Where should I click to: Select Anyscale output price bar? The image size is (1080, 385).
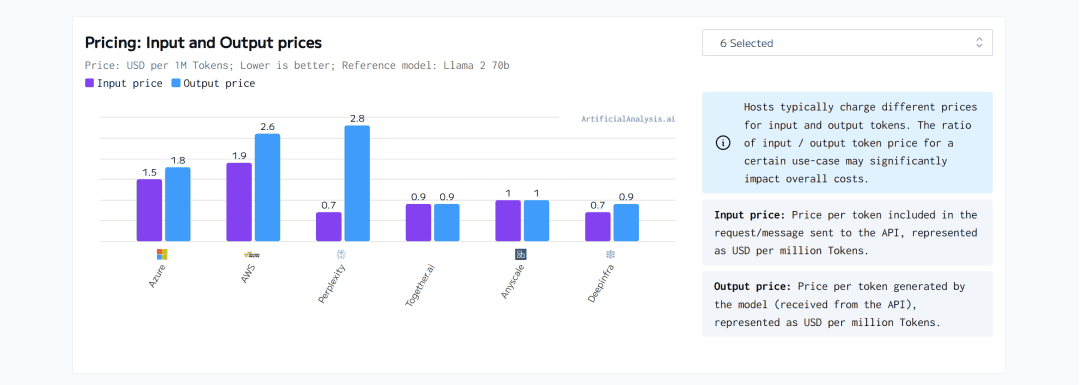537,220
